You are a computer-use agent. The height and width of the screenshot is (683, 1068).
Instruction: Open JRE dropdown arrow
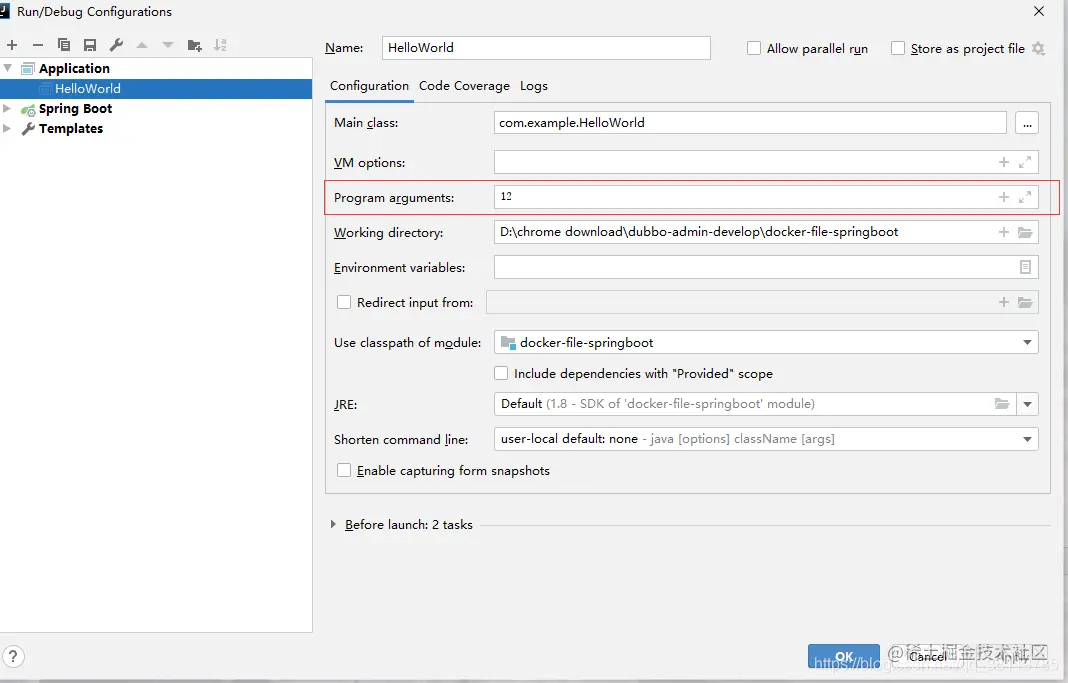(x=1027, y=404)
